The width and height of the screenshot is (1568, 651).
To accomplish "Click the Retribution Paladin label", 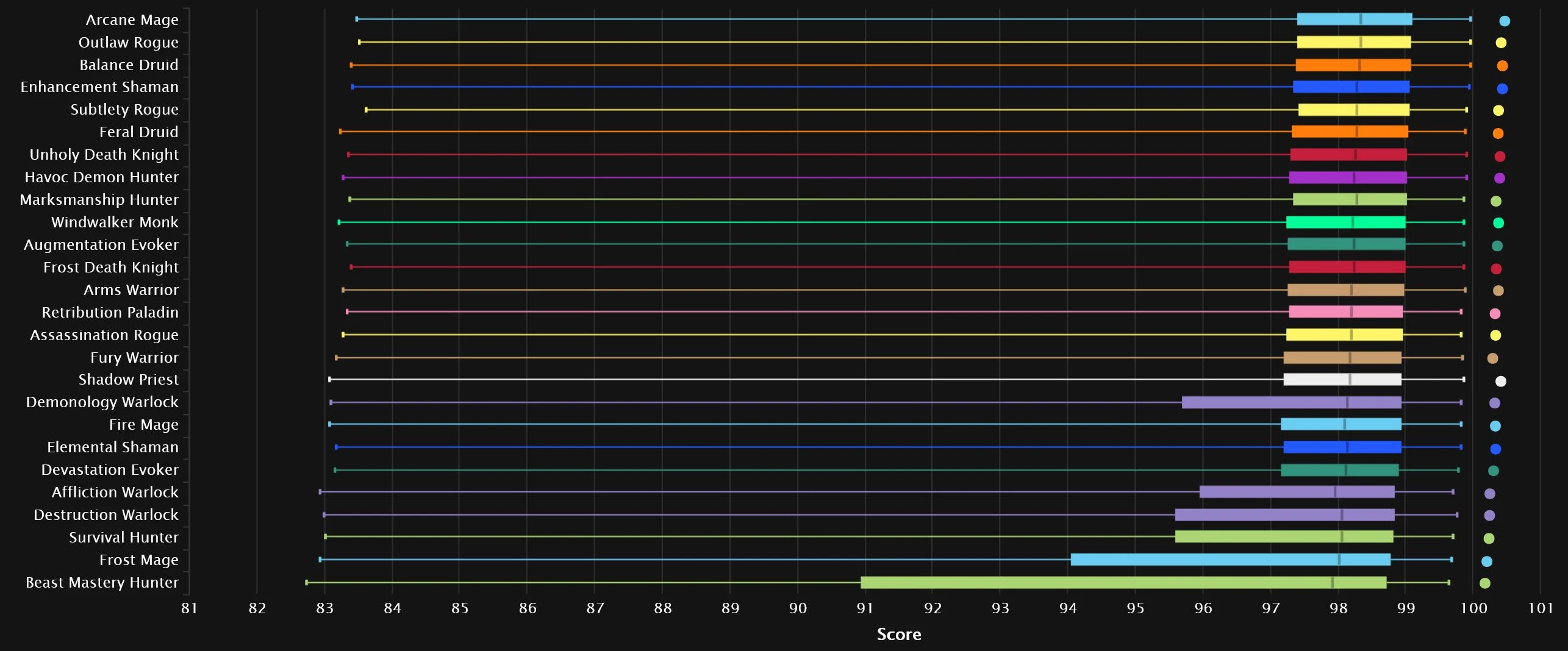I will [110, 313].
